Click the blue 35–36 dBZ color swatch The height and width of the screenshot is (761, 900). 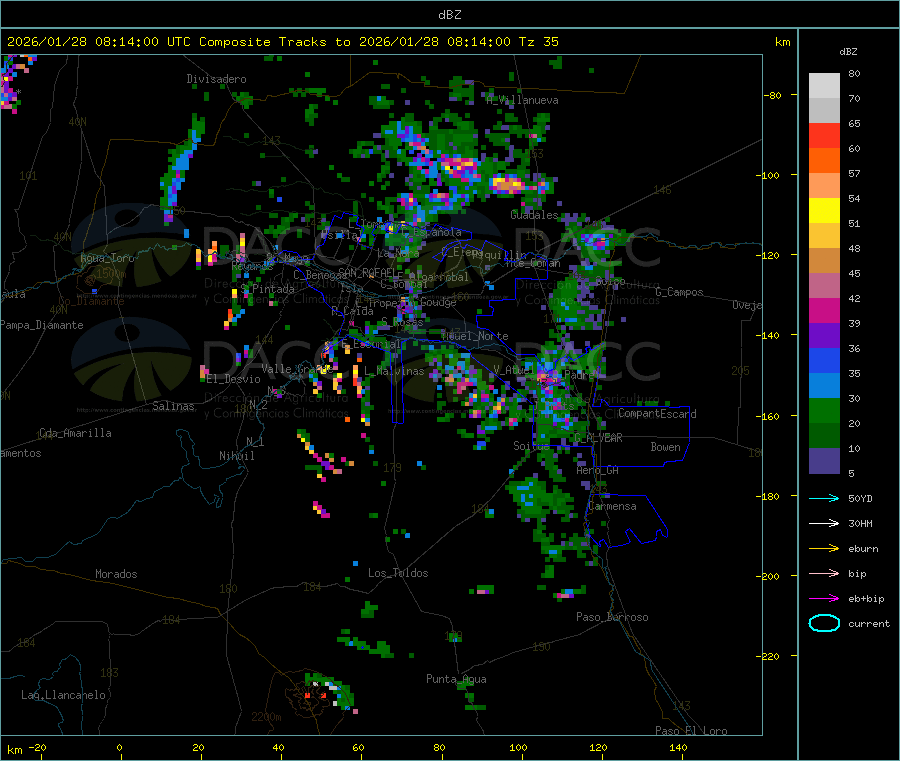coord(824,360)
